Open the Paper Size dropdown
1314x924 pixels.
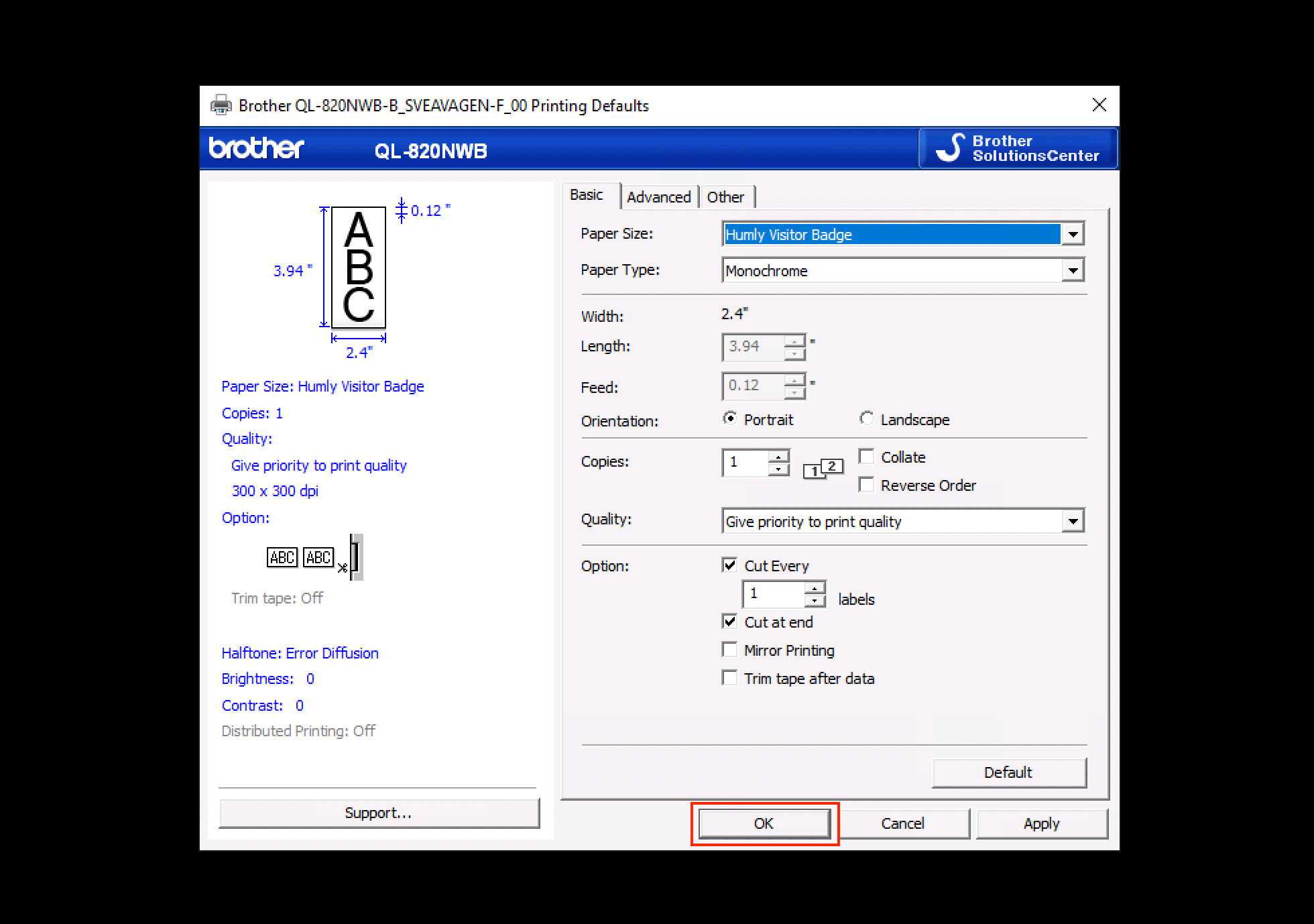tap(903, 234)
